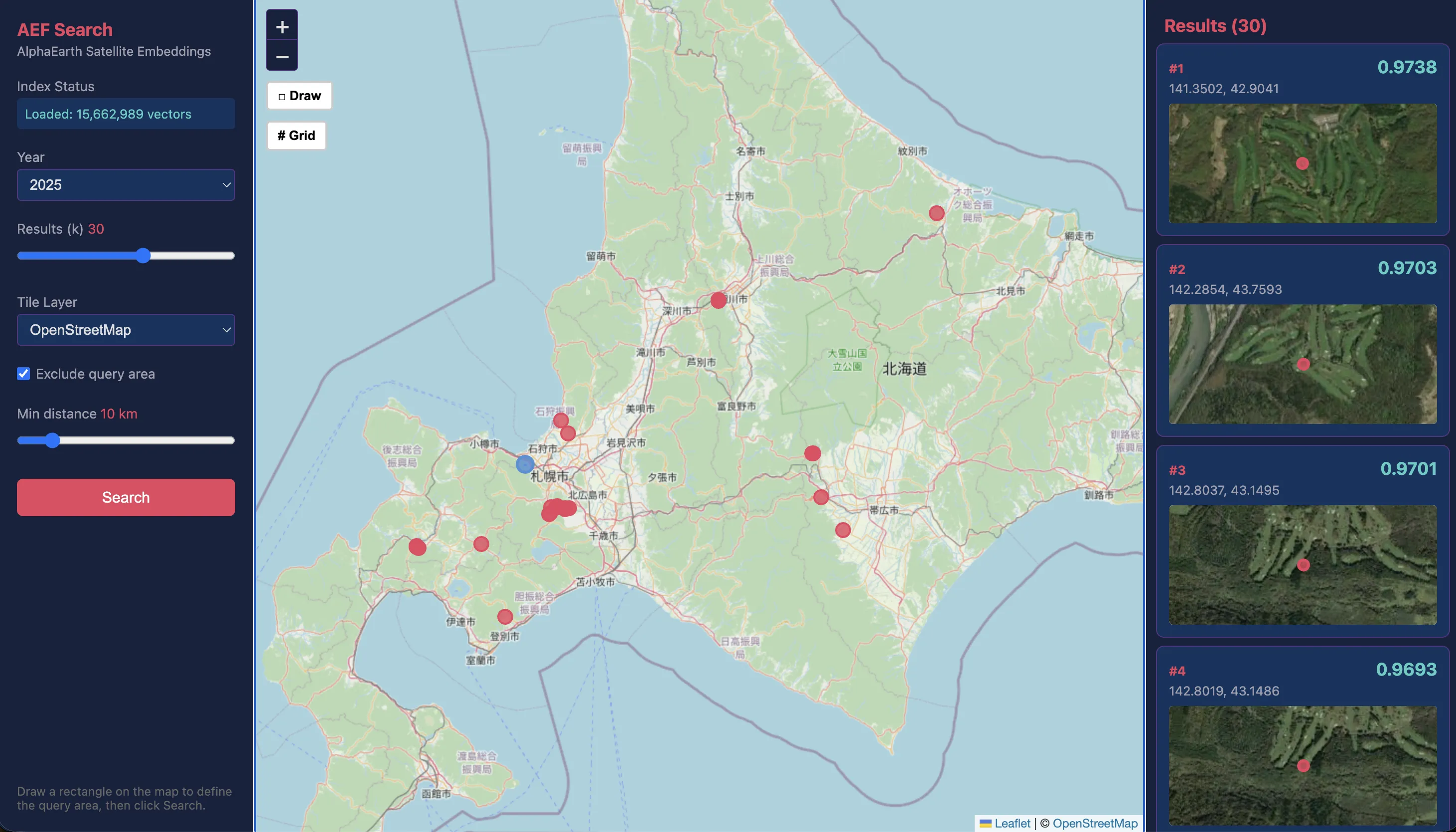Image resolution: width=1456 pixels, height=832 pixels.
Task: Open the Year 2025 dropdown
Action: (x=126, y=184)
